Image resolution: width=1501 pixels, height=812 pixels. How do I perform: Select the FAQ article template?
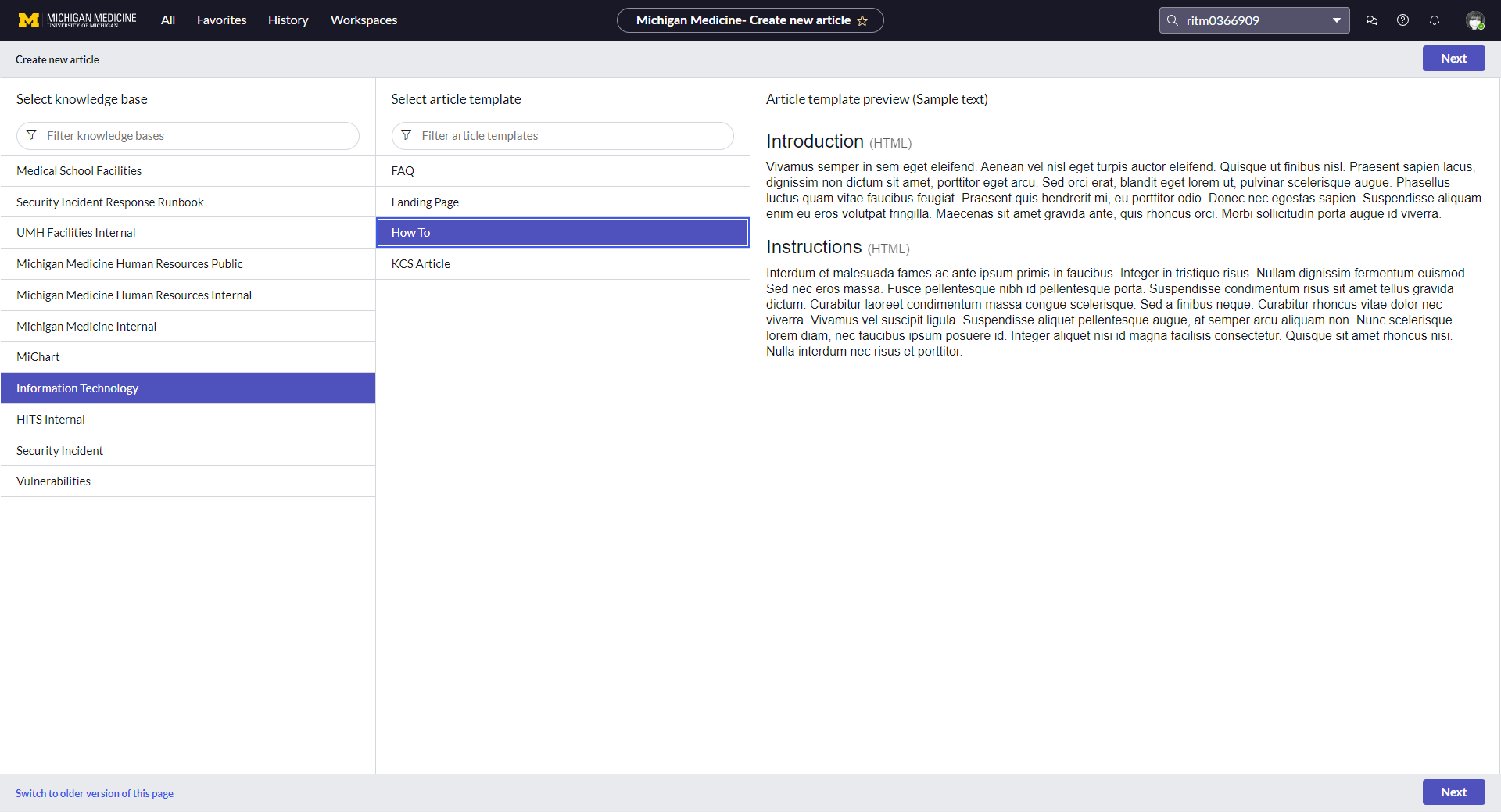pyautogui.click(x=403, y=170)
